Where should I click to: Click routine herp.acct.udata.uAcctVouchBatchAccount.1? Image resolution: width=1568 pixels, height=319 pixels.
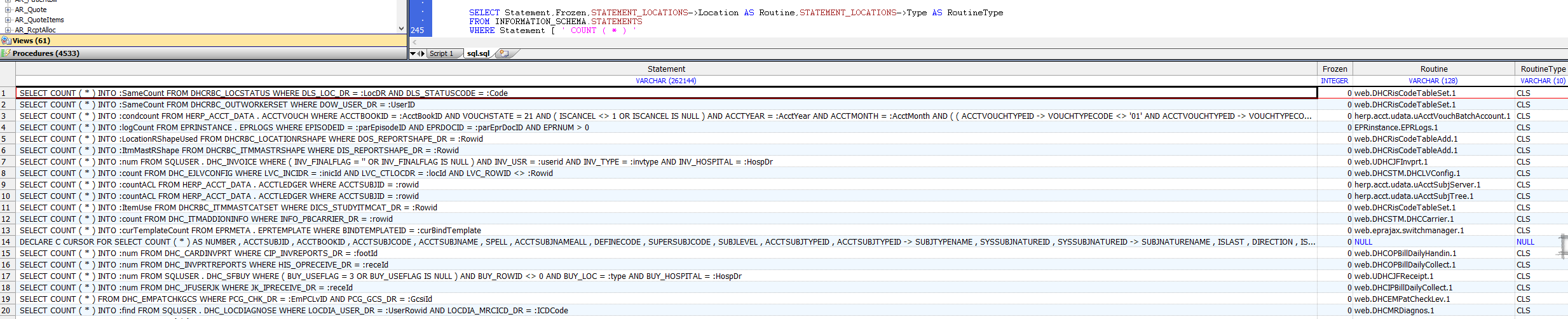pos(1433,116)
